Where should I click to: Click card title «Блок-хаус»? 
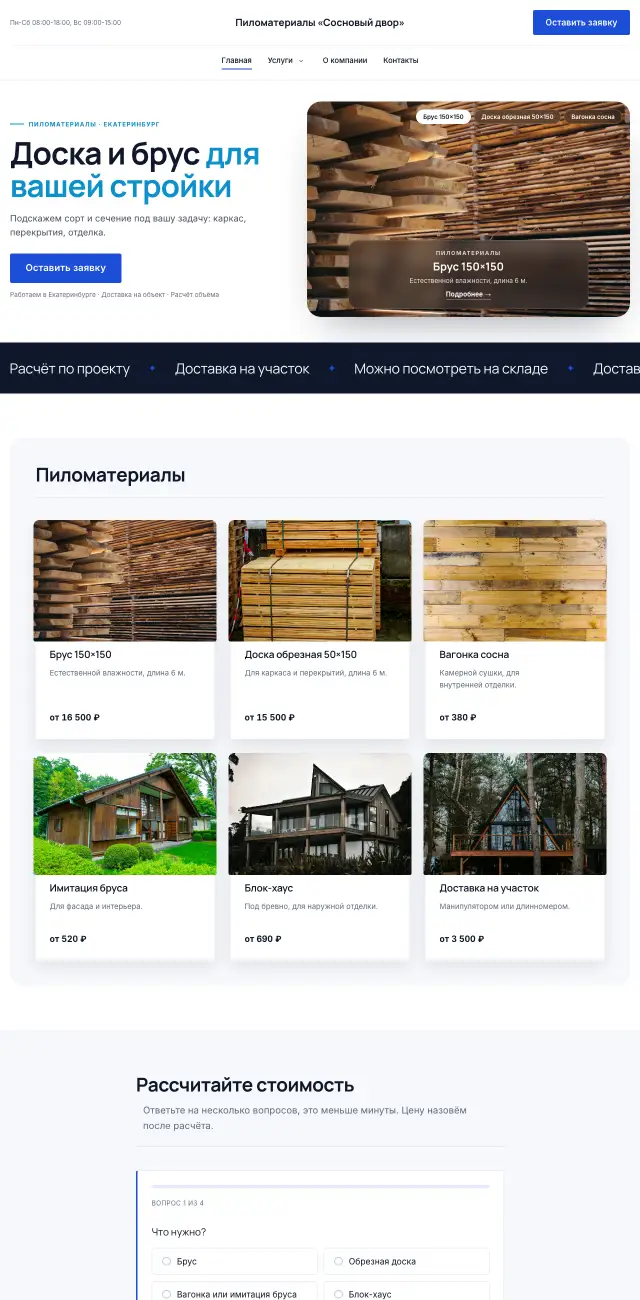[x=268, y=888]
